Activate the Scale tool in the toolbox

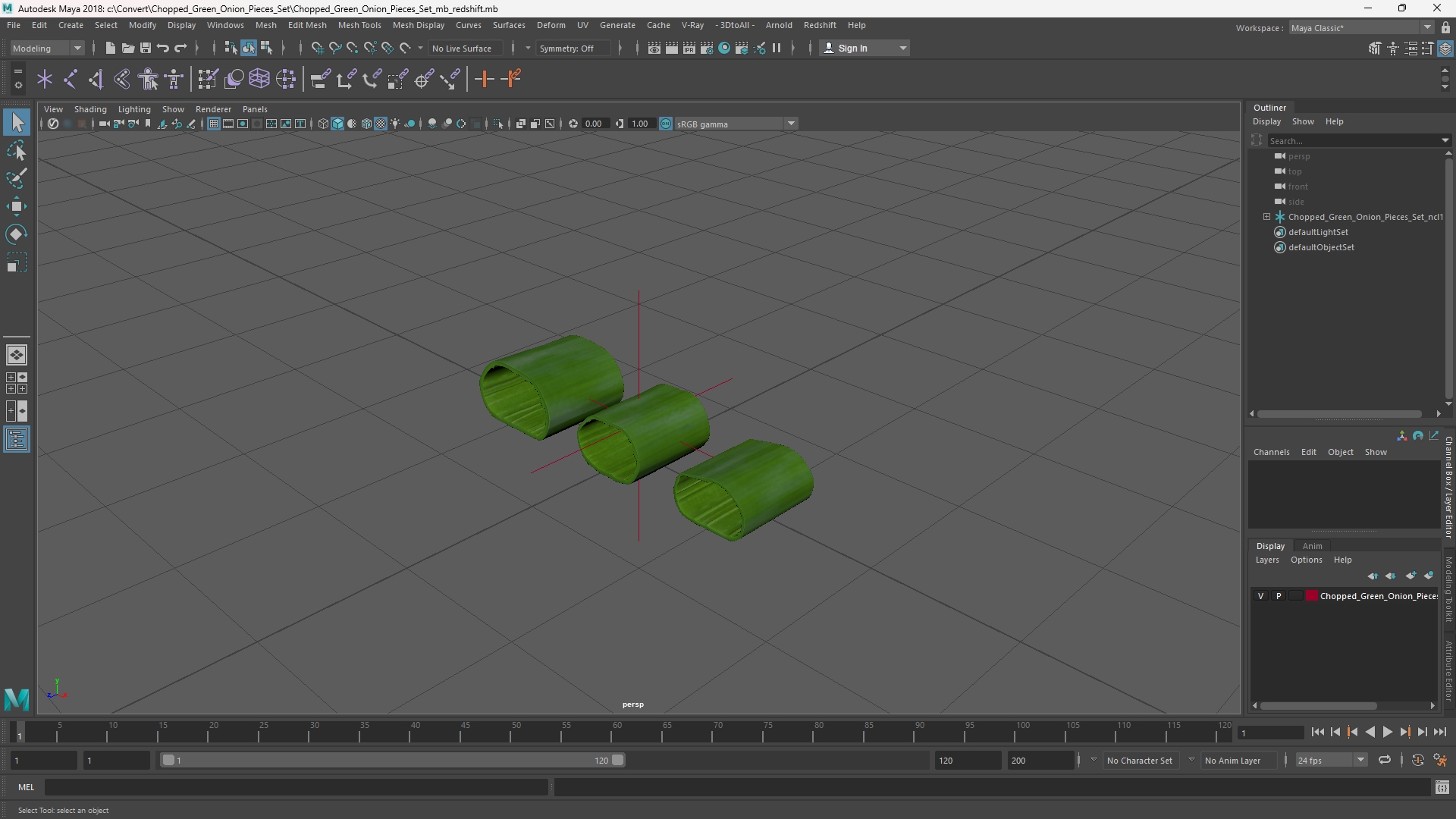click(x=17, y=262)
